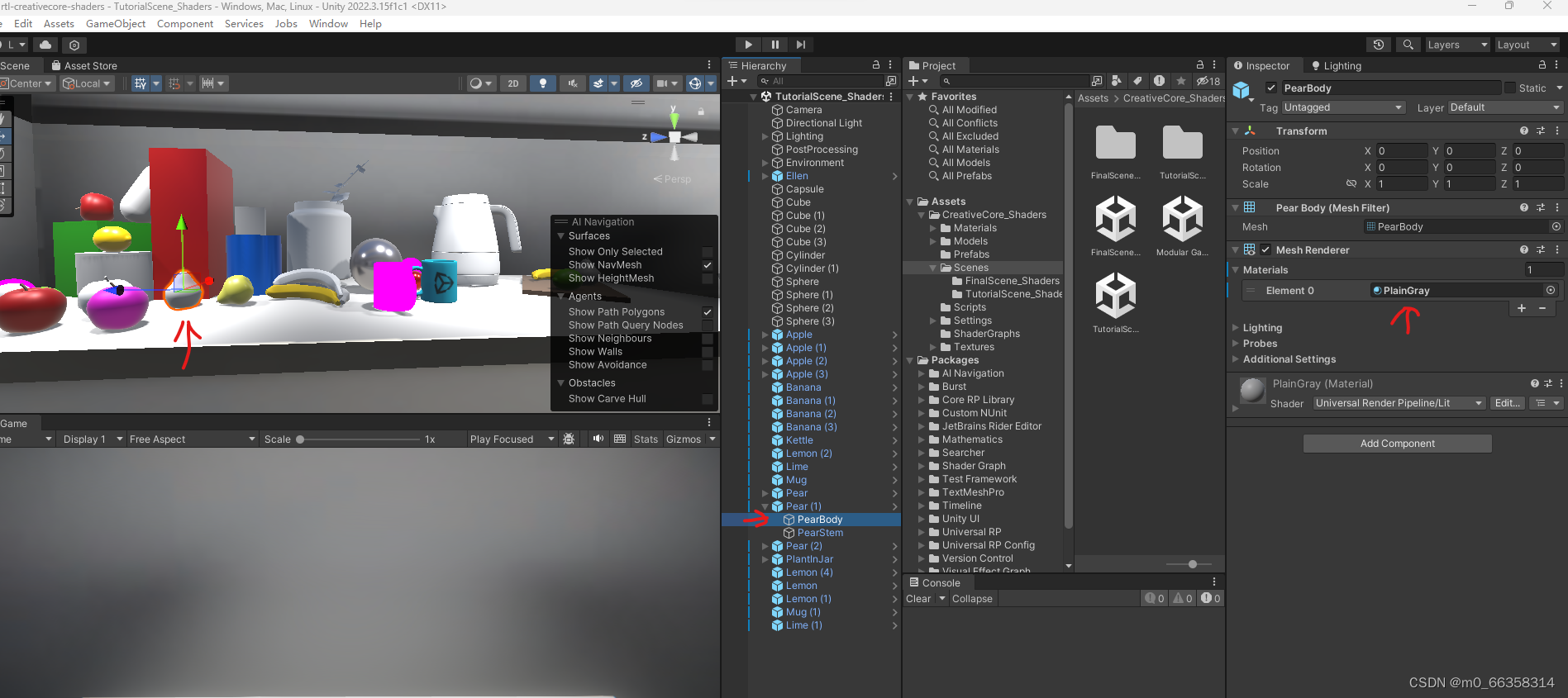Open Scene camera settings icon
This screenshot has width=1568, height=698.
(662, 83)
